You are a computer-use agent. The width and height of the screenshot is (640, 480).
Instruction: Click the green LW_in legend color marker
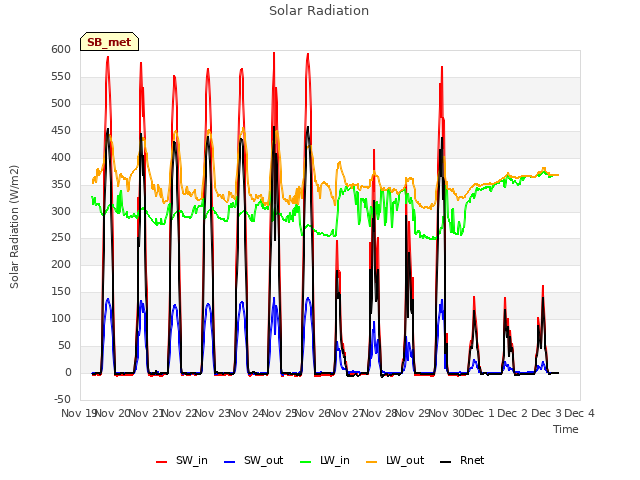306,462
